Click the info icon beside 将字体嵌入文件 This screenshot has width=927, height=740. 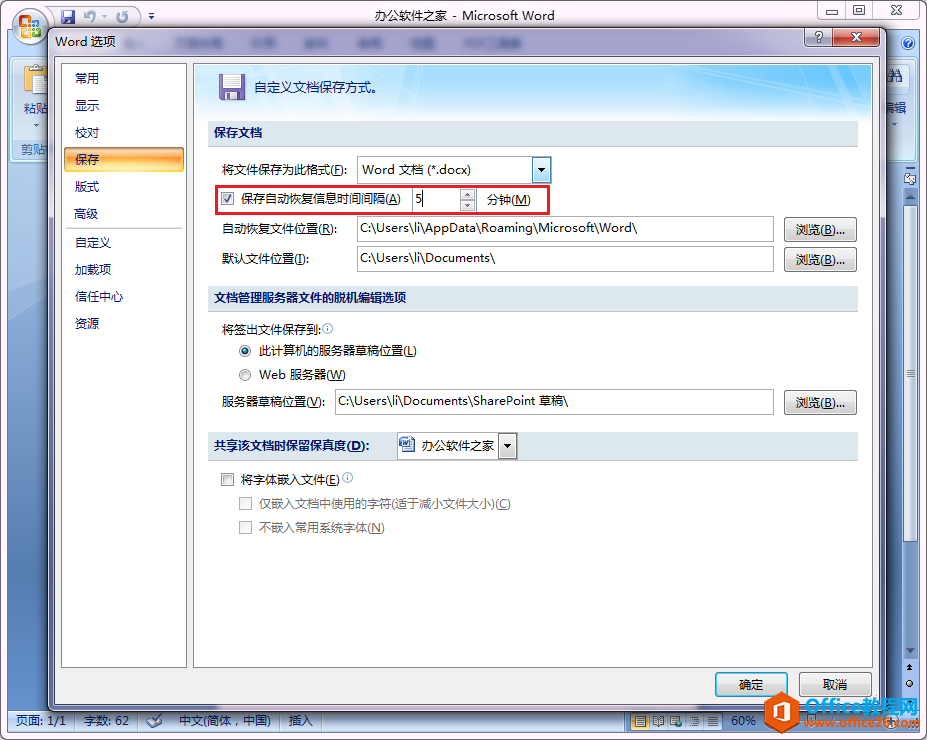click(348, 478)
